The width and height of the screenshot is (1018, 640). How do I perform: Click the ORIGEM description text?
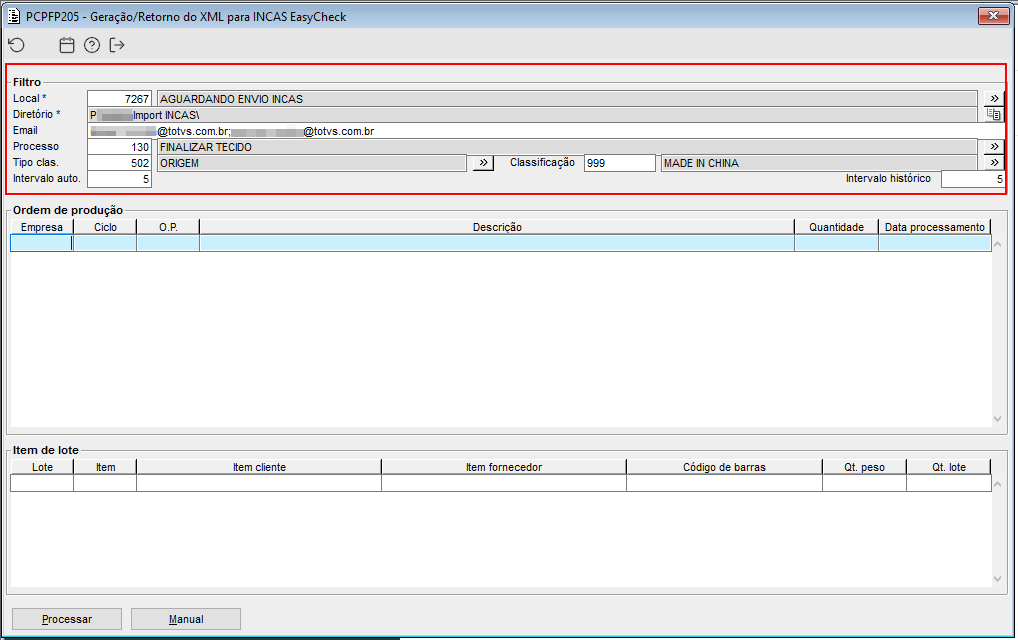[x=179, y=164]
